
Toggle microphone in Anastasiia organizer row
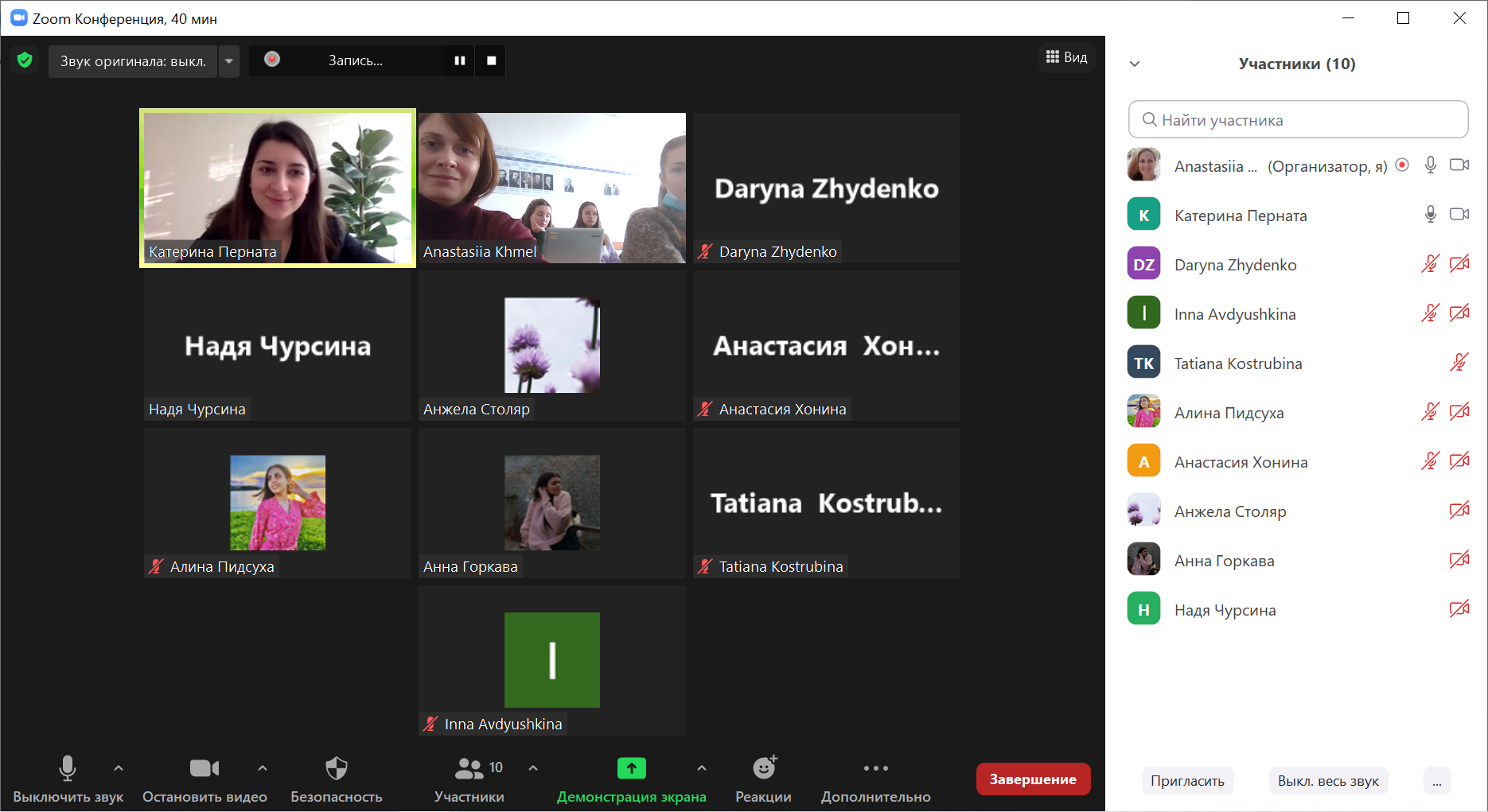pos(1431,165)
